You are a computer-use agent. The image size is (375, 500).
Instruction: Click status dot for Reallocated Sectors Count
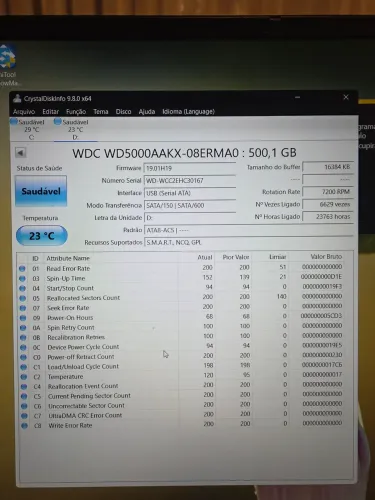23,298
